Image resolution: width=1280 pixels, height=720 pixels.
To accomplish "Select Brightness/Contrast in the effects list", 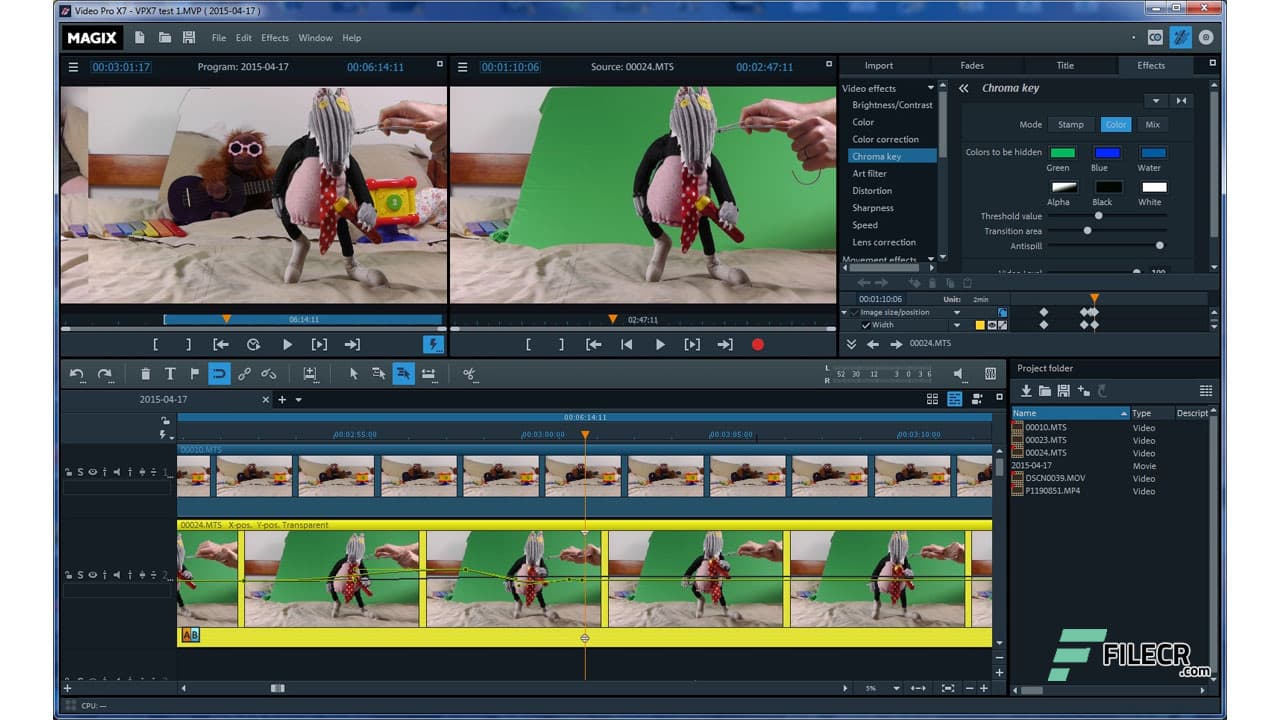I will pyautogui.click(x=891, y=105).
